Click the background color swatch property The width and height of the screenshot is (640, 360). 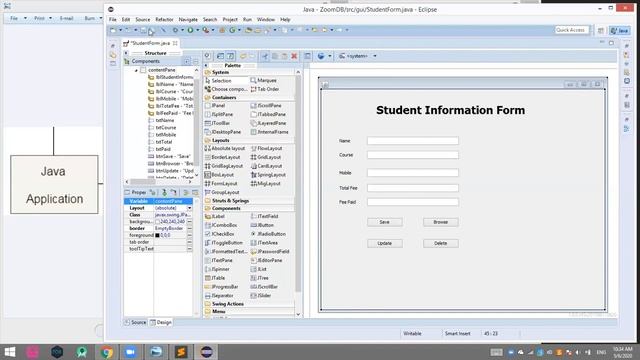point(158,222)
